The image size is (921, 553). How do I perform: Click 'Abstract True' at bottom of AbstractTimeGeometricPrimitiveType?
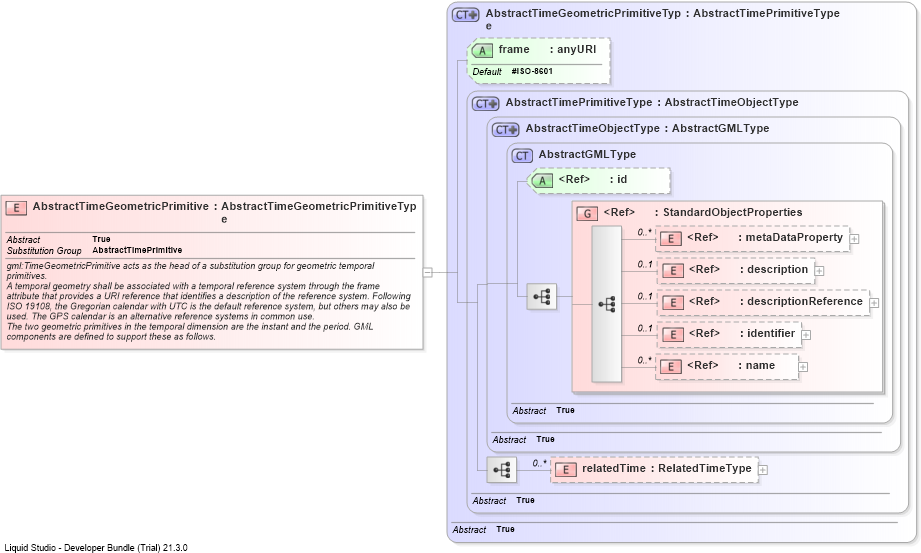click(483, 529)
